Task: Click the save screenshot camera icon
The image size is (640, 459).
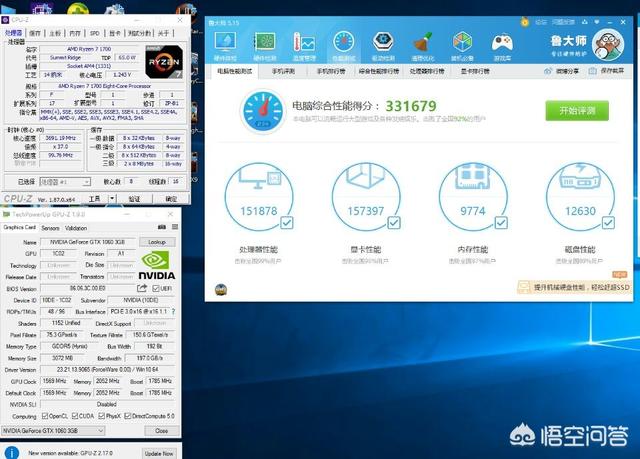Action: 592,71
